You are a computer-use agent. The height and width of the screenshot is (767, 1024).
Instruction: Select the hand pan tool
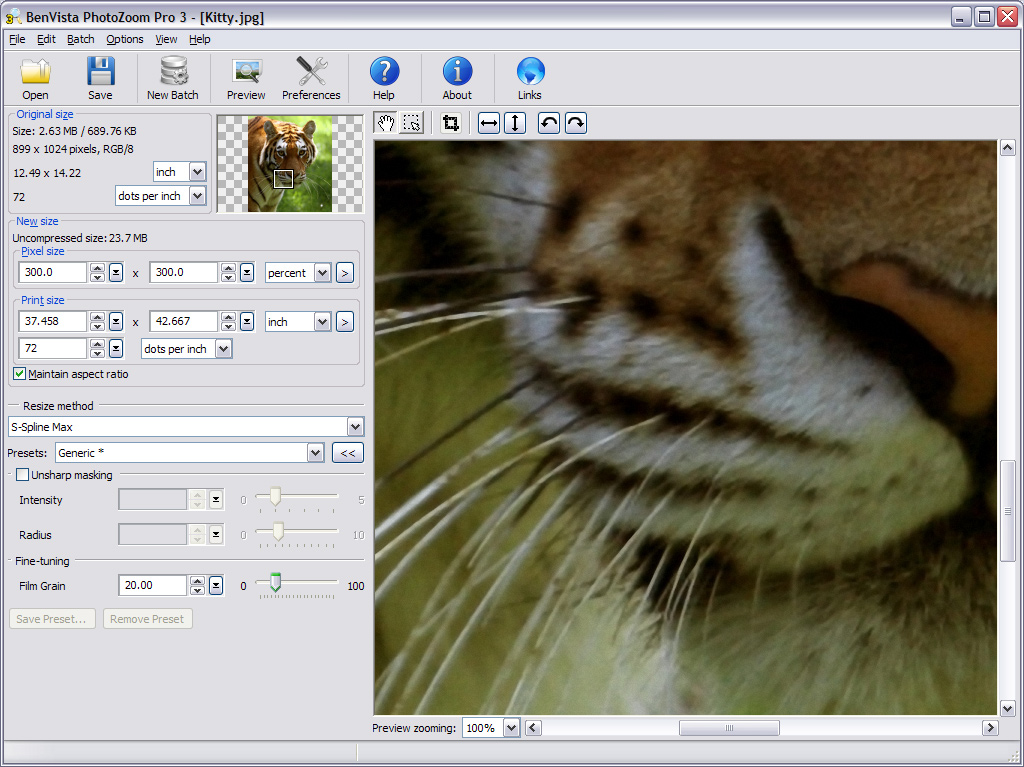coord(386,123)
